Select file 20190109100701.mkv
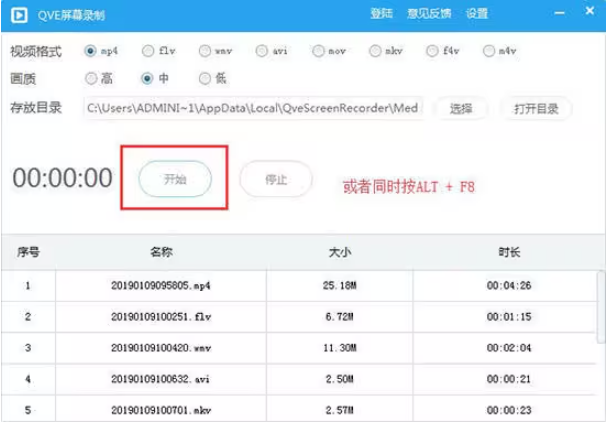 click(x=161, y=410)
